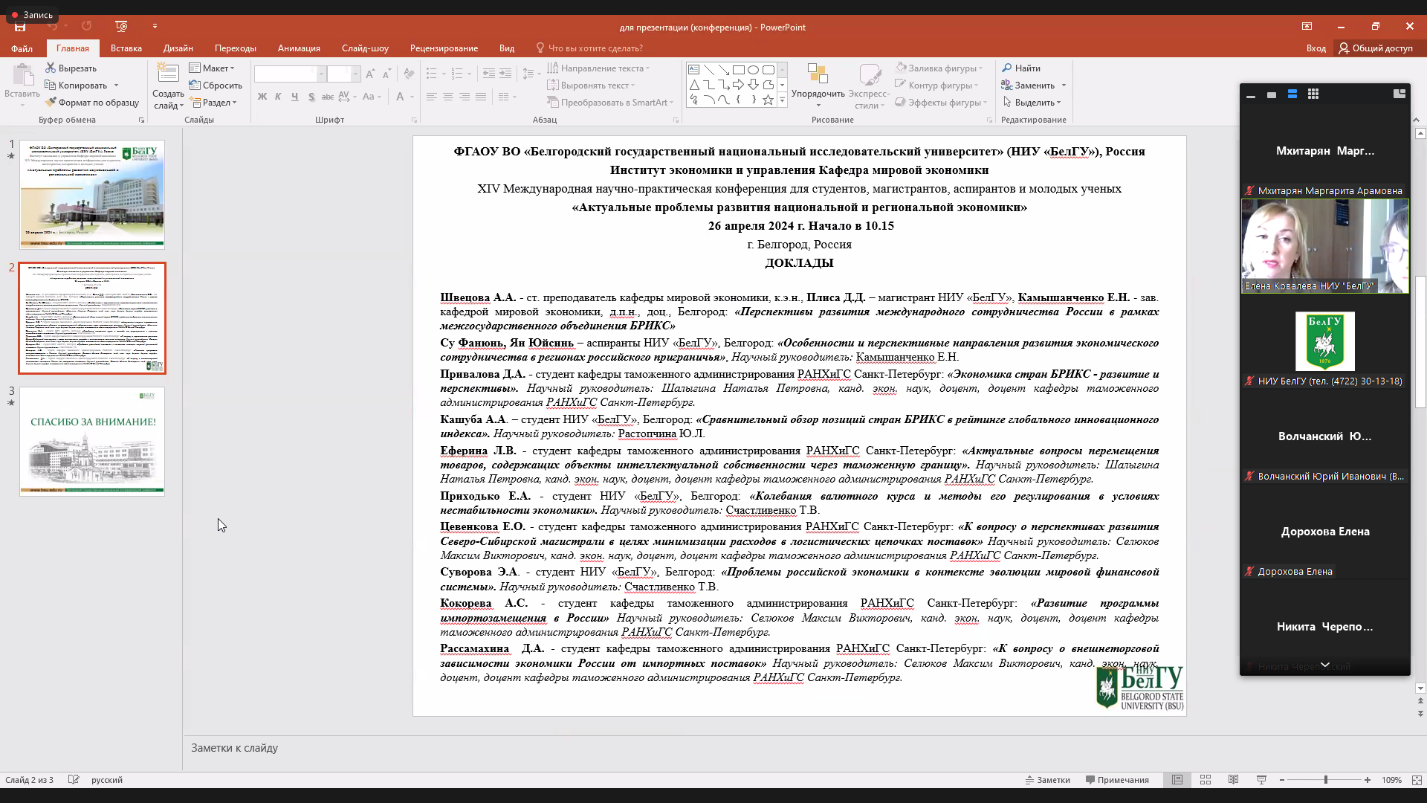Toggle italic К formatting
Viewport: 1427px width, 803px height.
tap(279, 97)
